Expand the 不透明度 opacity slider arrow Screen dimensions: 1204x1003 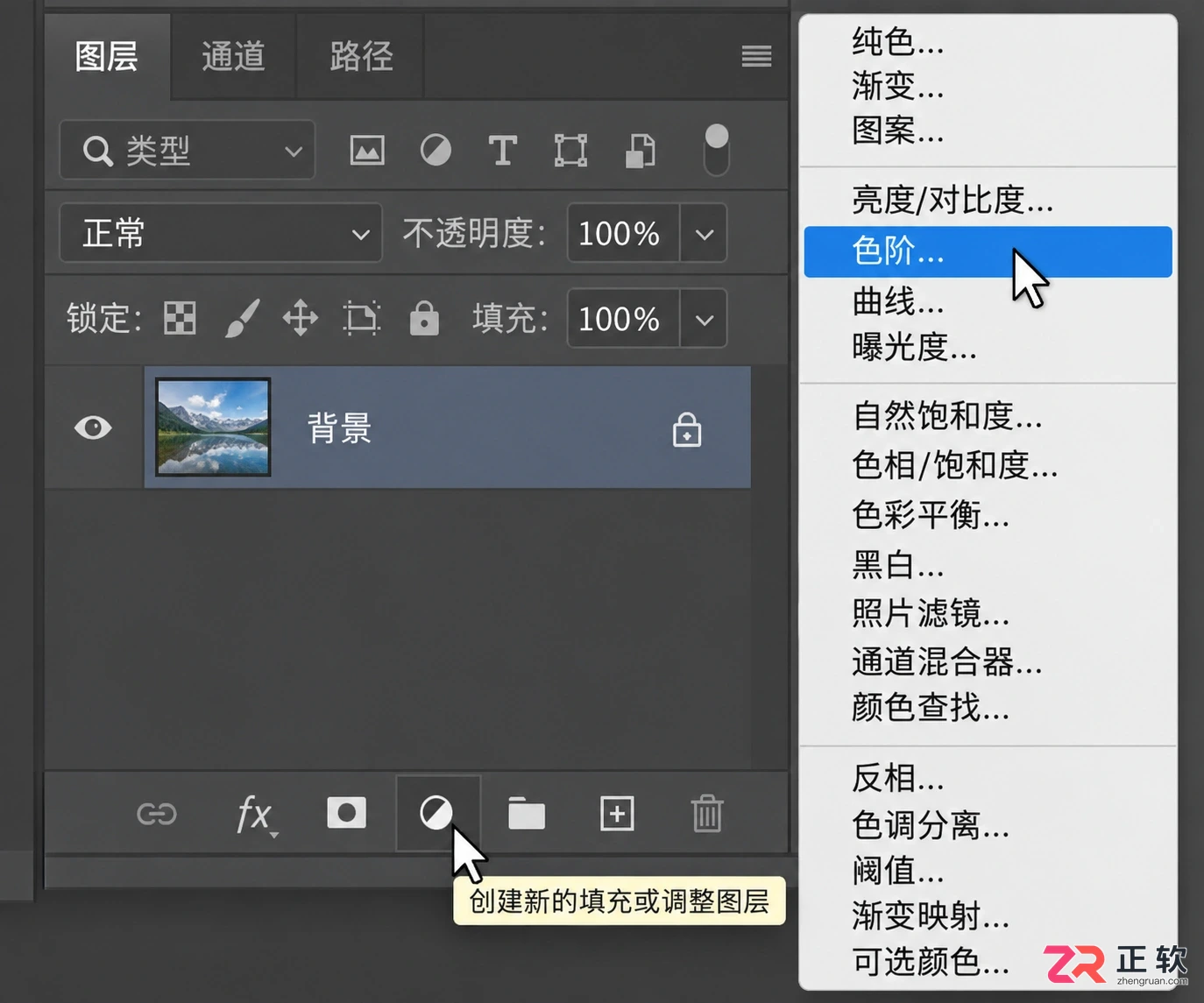pos(704,234)
